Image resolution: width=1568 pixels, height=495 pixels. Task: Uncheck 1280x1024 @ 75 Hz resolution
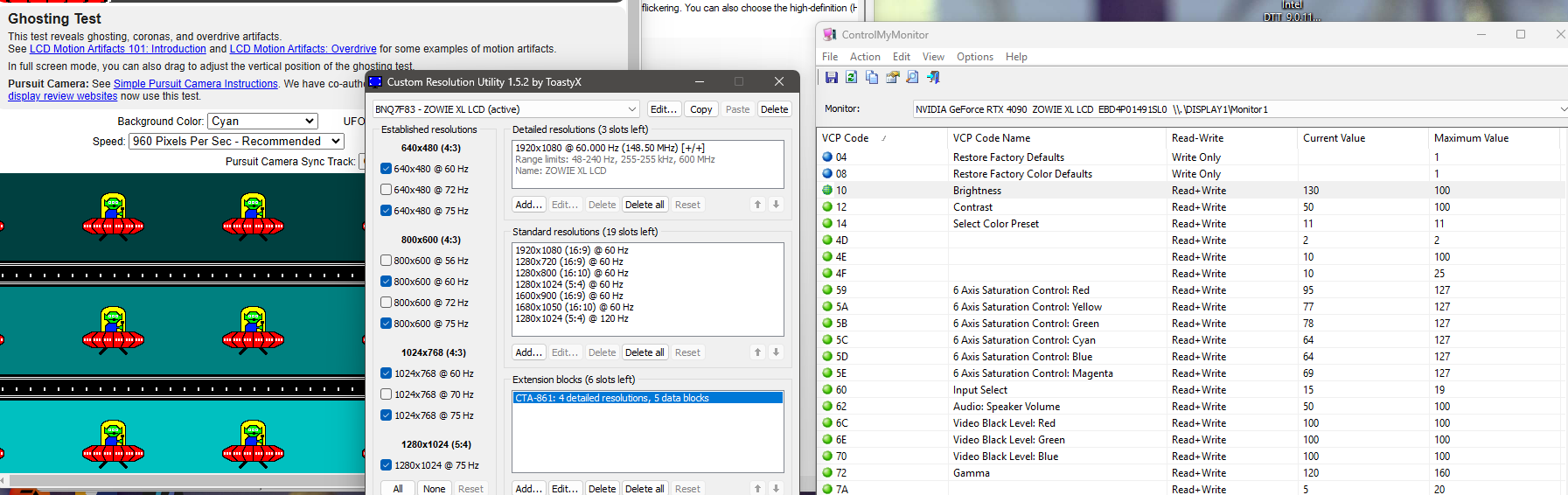(386, 465)
